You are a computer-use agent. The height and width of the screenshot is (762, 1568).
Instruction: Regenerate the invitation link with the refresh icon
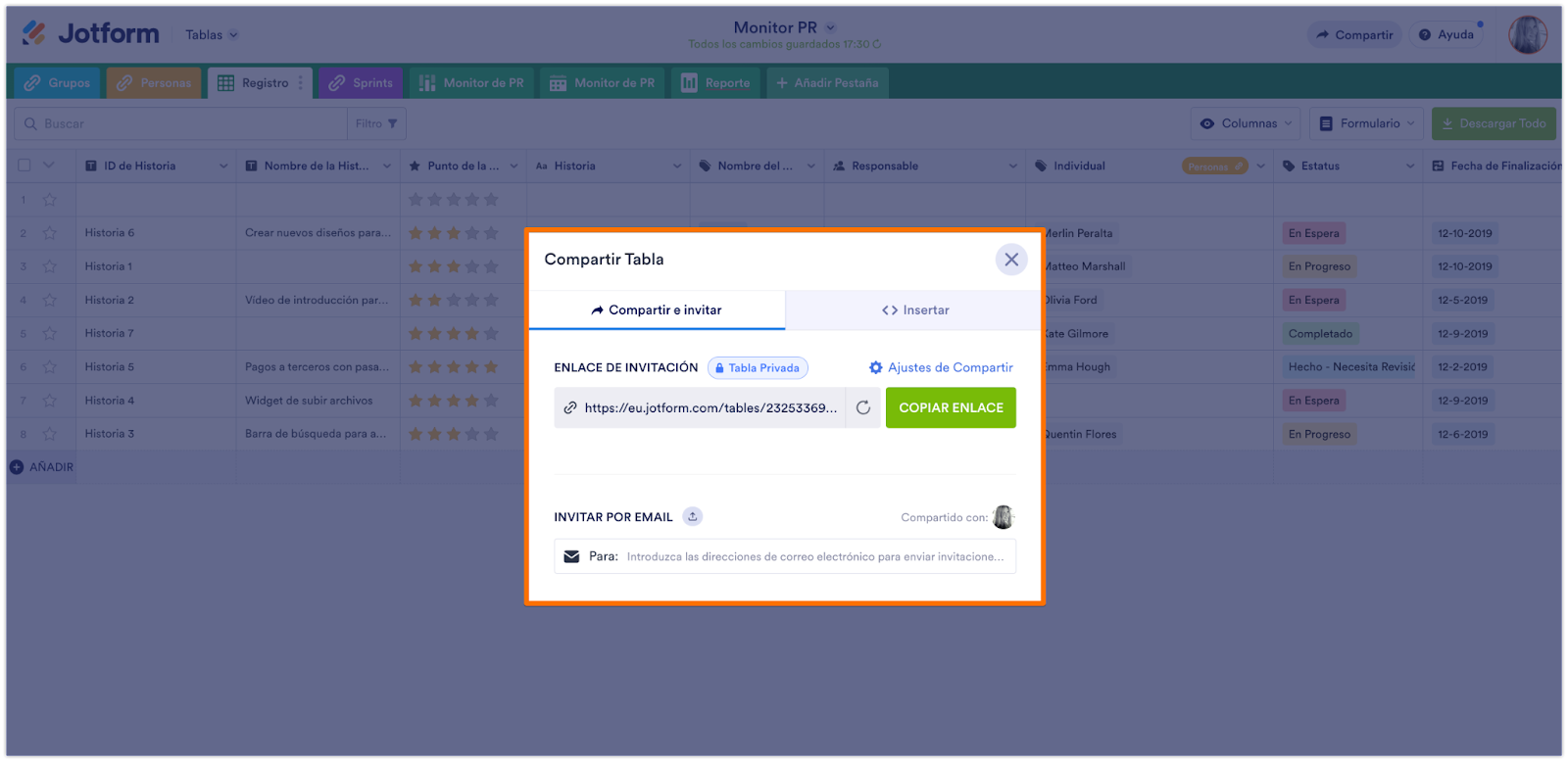(863, 407)
